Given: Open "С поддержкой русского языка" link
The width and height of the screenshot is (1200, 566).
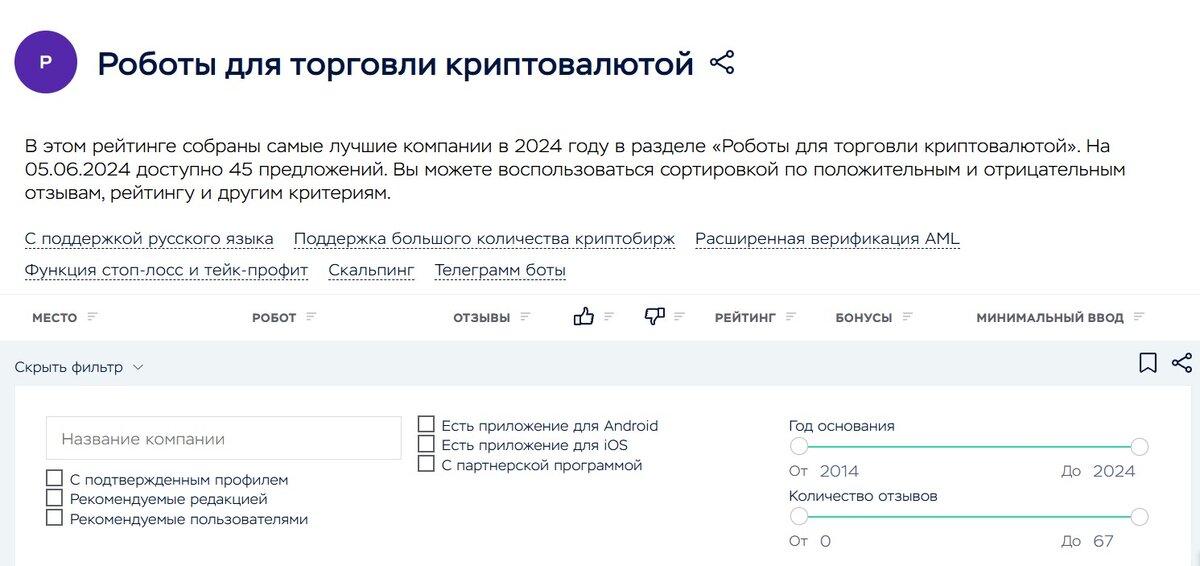Looking at the screenshot, I should pos(149,239).
